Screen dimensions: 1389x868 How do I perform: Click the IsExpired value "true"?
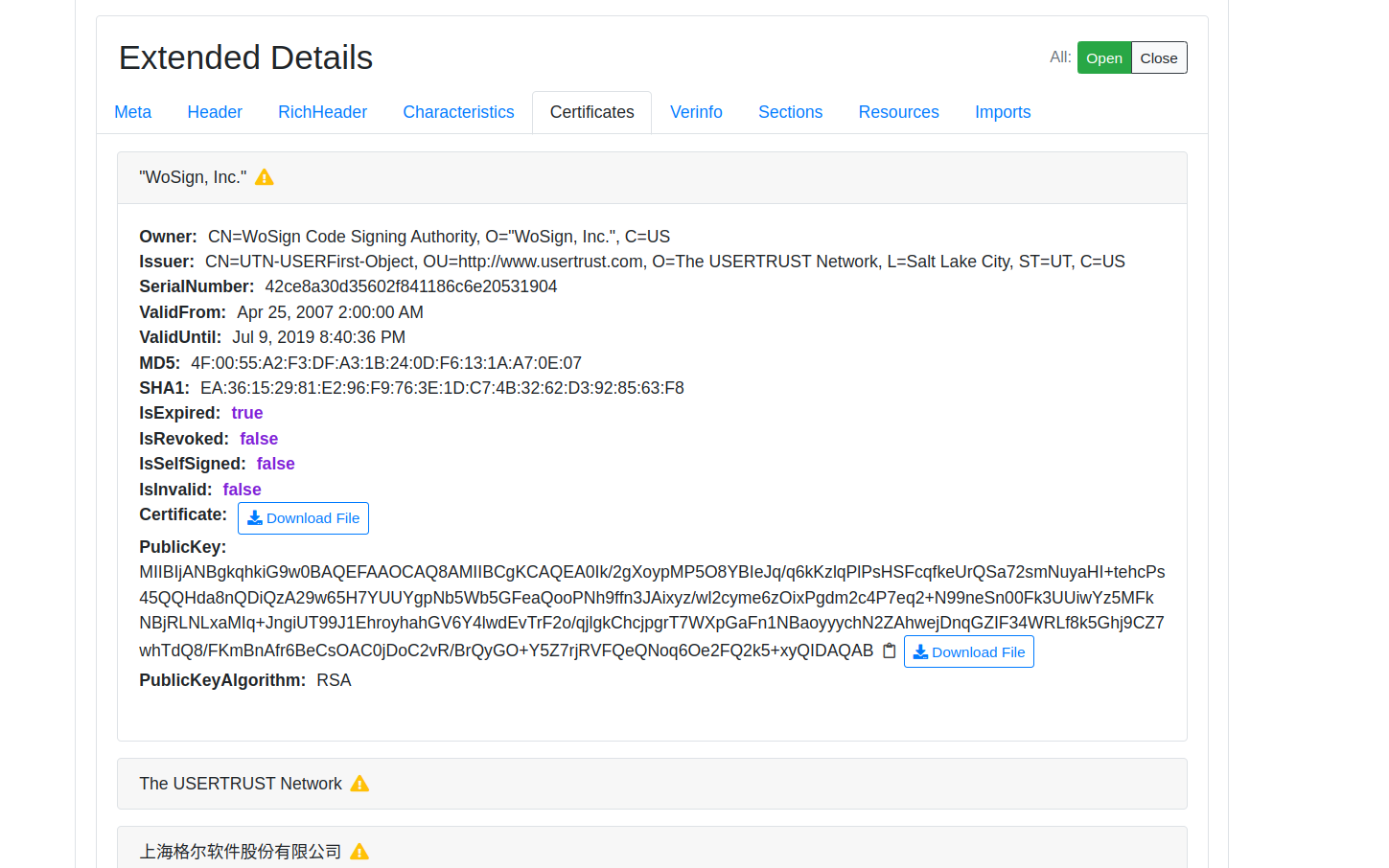click(247, 413)
